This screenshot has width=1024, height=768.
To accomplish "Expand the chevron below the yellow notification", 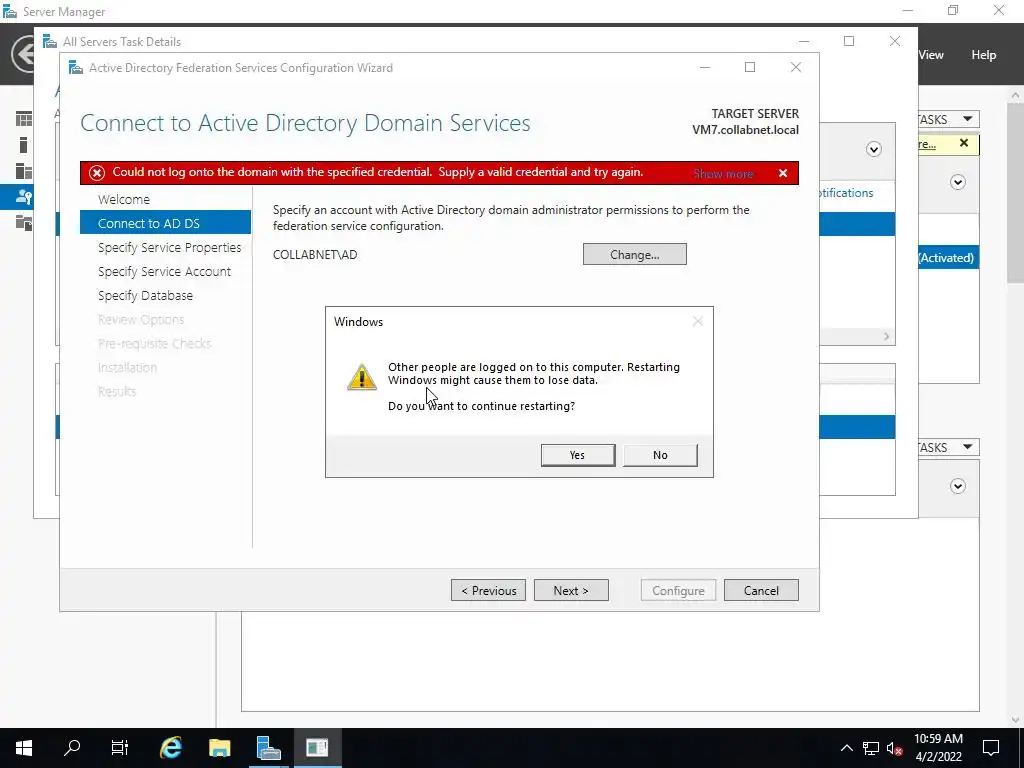I will click(x=957, y=182).
